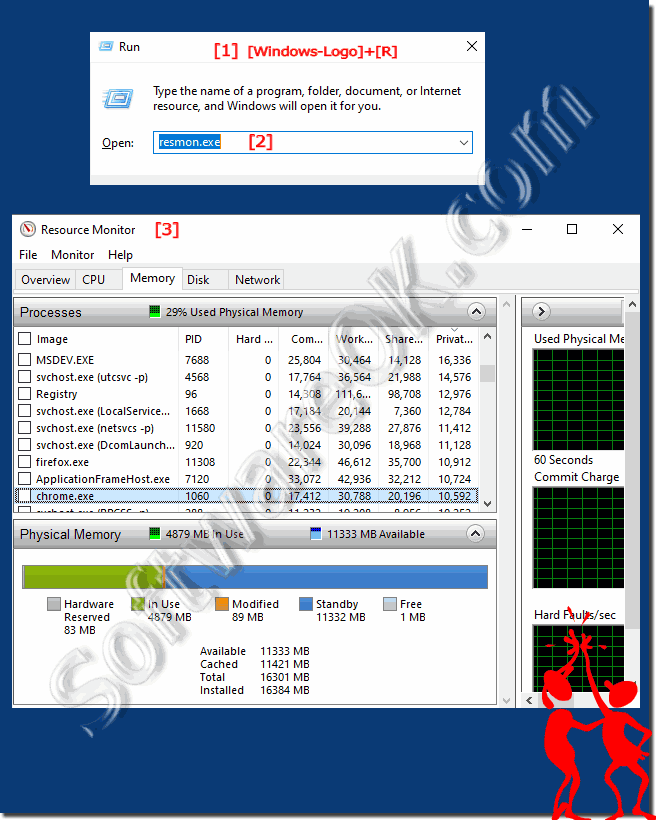Click the graphs pane scroll left arrow
This screenshot has height=820, width=656.
[529, 700]
